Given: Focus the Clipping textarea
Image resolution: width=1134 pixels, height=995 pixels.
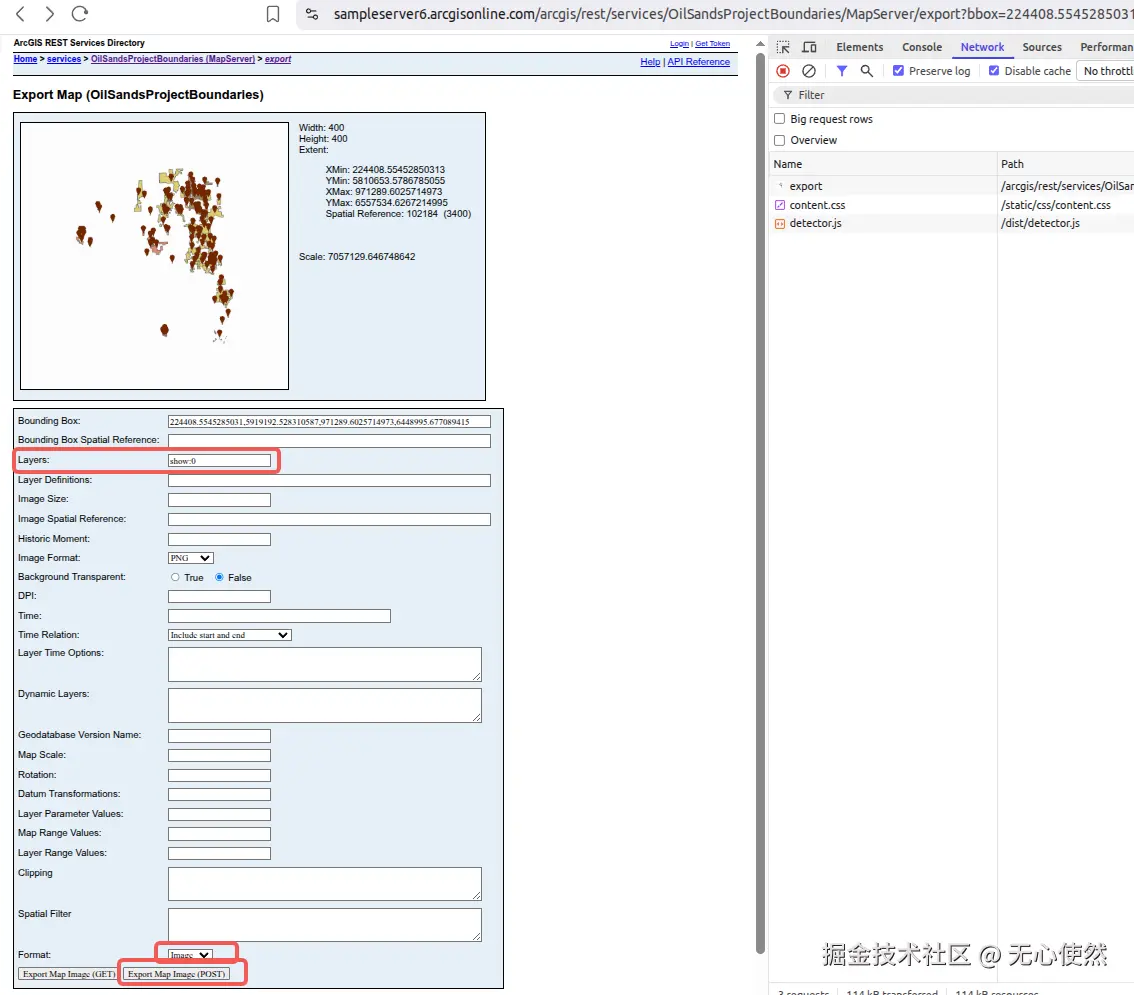Looking at the screenshot, I should (x=325, y=884).
